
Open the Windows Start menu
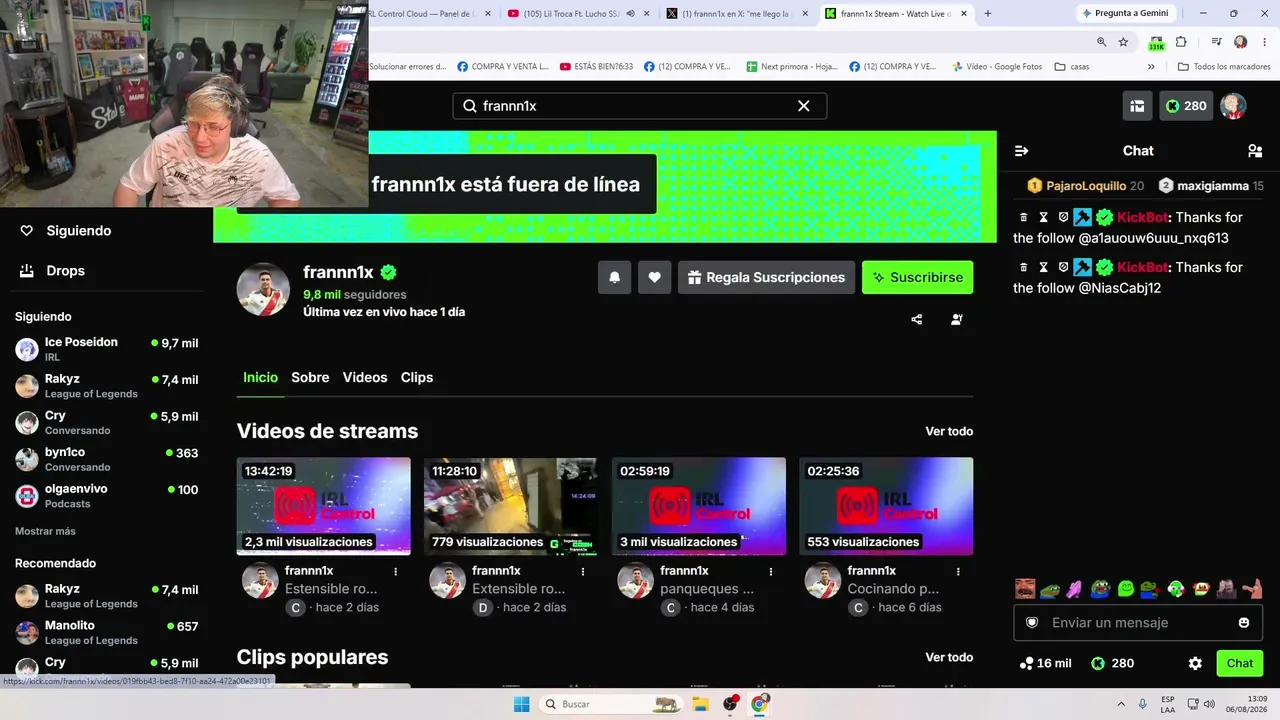521,704
